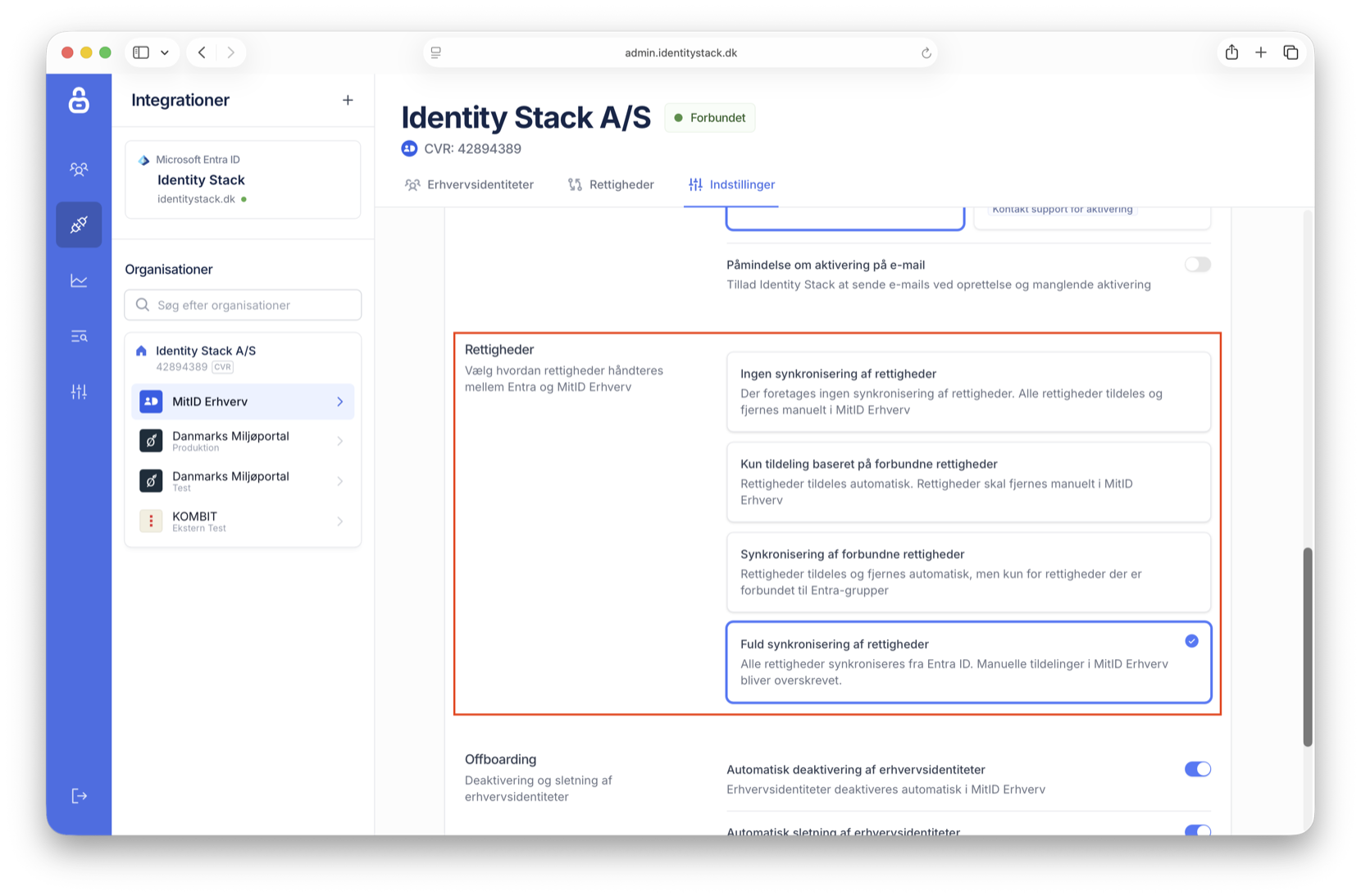Select the Identity Stack A/S organisation
The image size is (1361, 896).
point(243,358)
